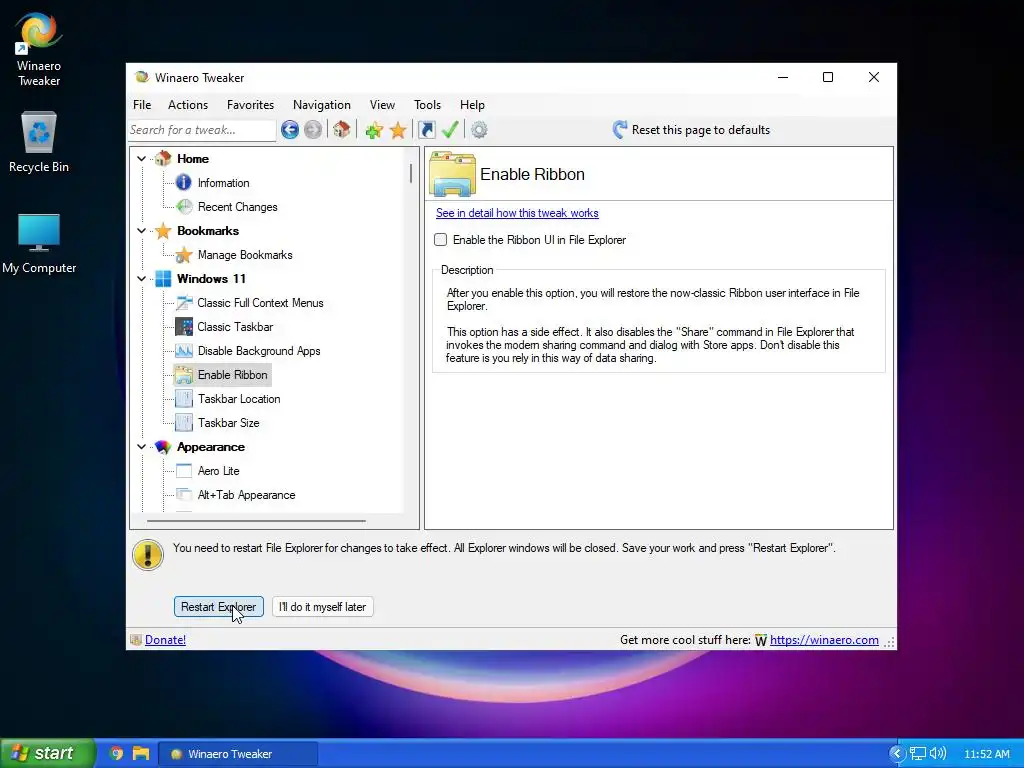Click the tree panel vertical scrollbar thumb
Image resolution: width=1024 pixels, height=768 pixels.
(411, 173)
